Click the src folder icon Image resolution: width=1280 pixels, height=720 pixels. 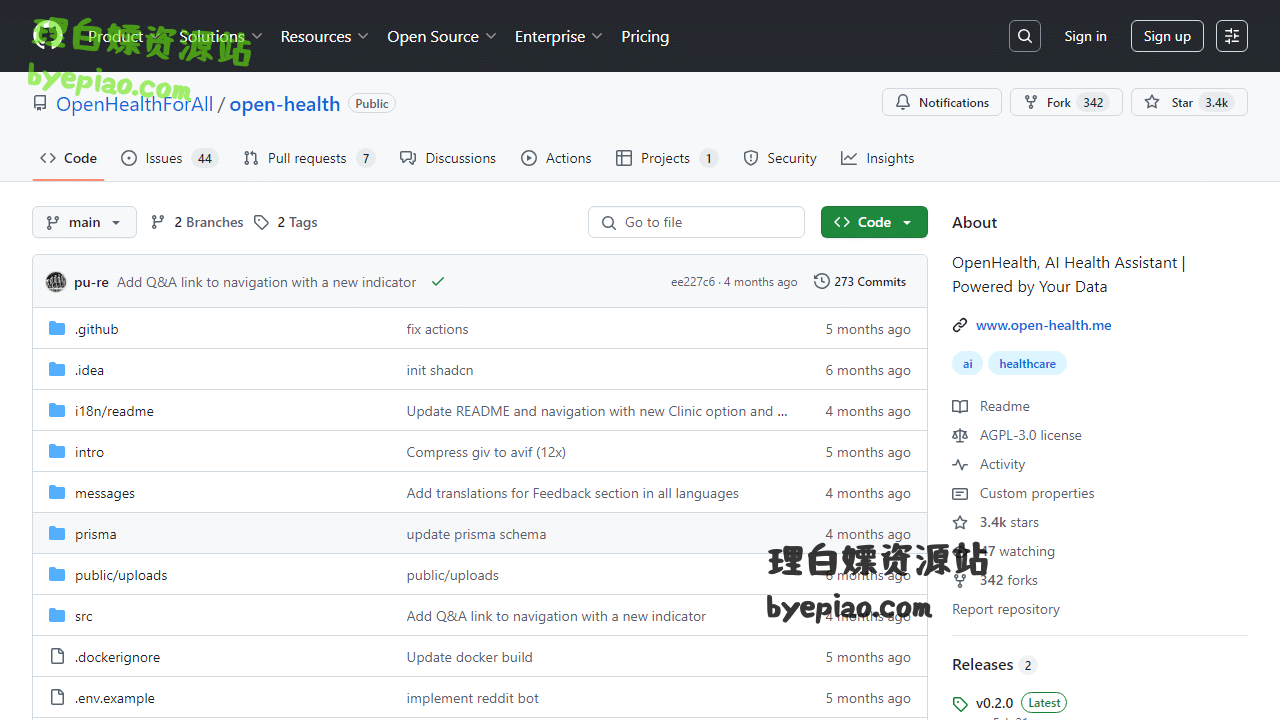(57, 616)
